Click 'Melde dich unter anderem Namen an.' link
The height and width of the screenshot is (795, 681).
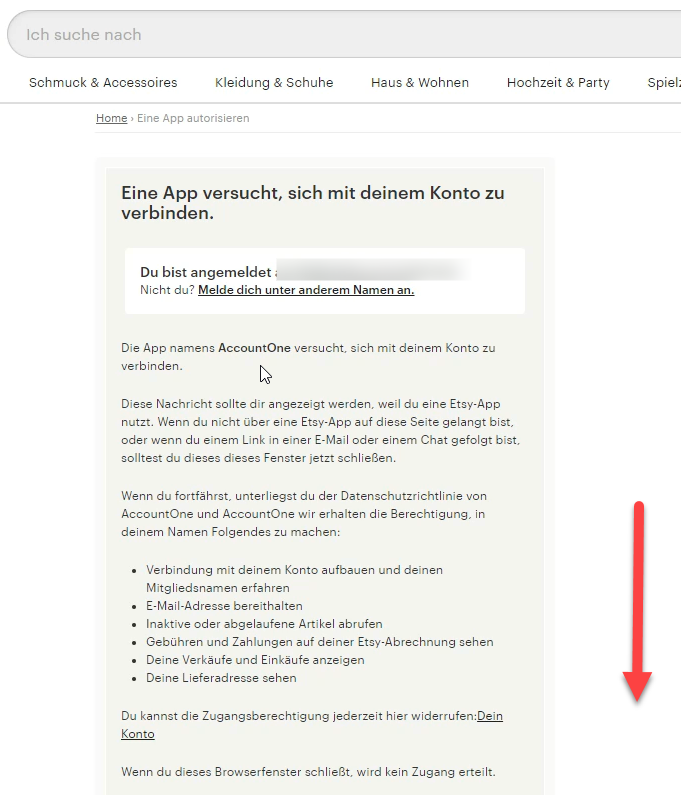[x=306, y=290]
